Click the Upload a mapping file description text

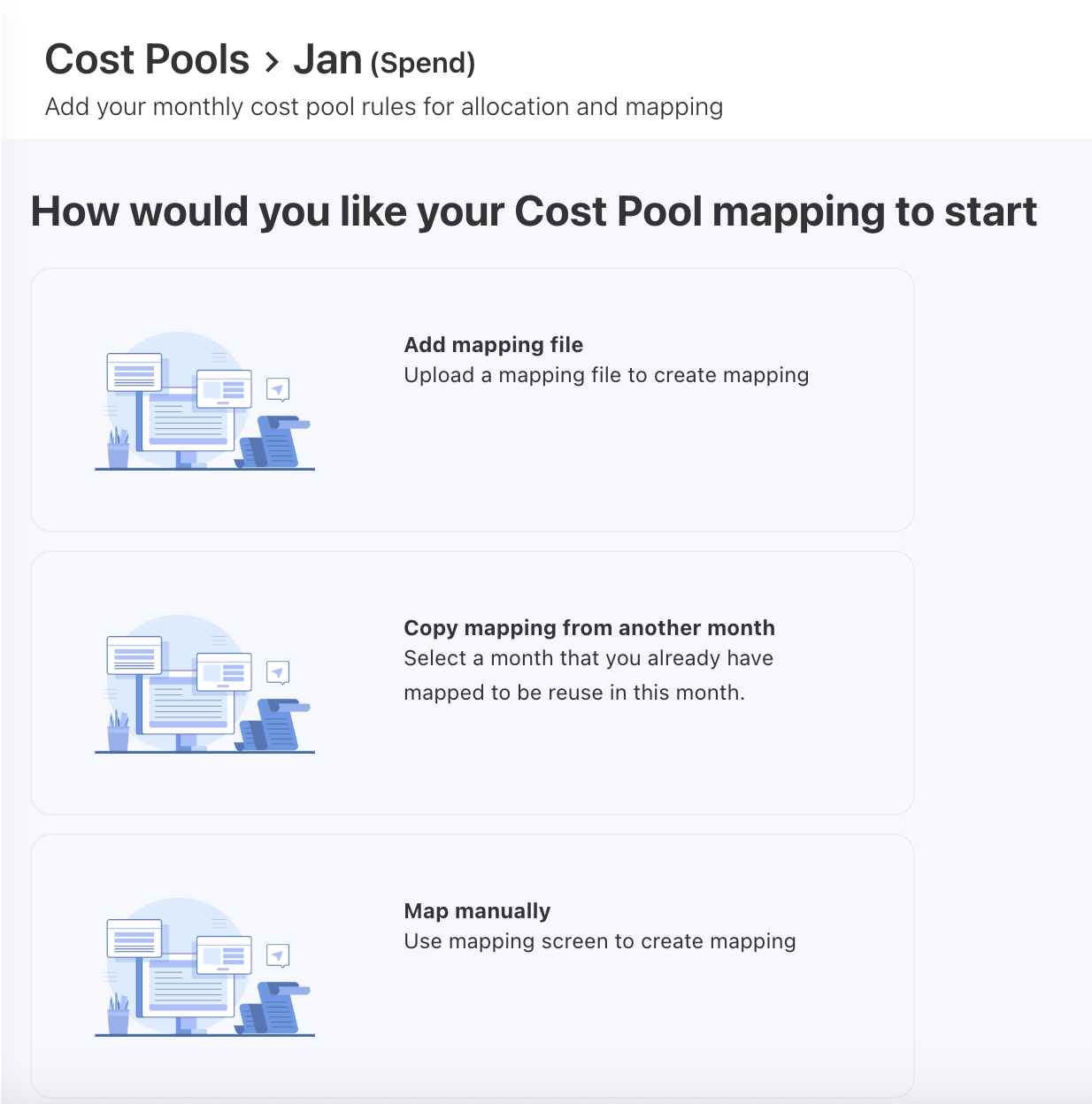tap(606, 375)
